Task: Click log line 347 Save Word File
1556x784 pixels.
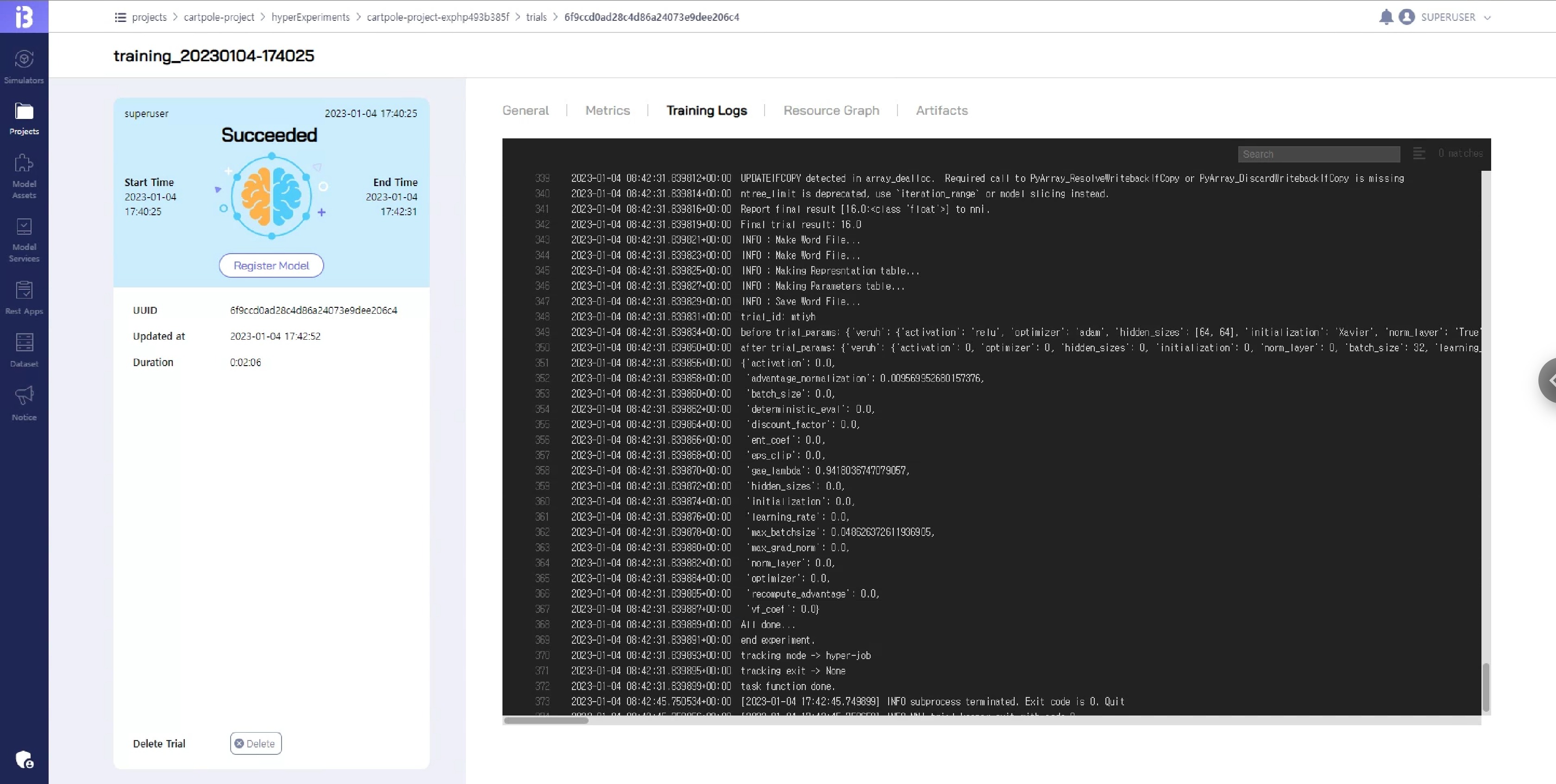Action: point(800,301)
